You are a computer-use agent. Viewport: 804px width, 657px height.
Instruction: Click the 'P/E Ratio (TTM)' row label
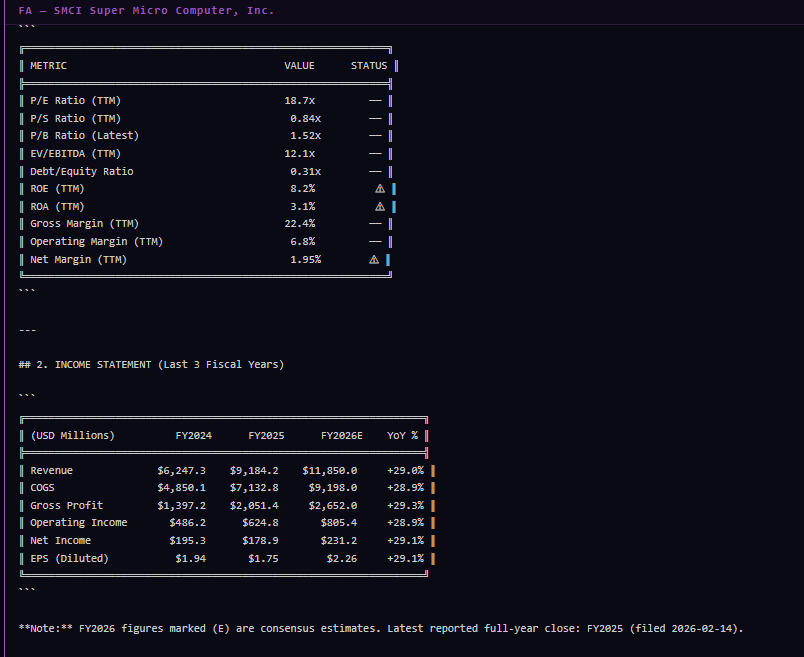(75, 101)
